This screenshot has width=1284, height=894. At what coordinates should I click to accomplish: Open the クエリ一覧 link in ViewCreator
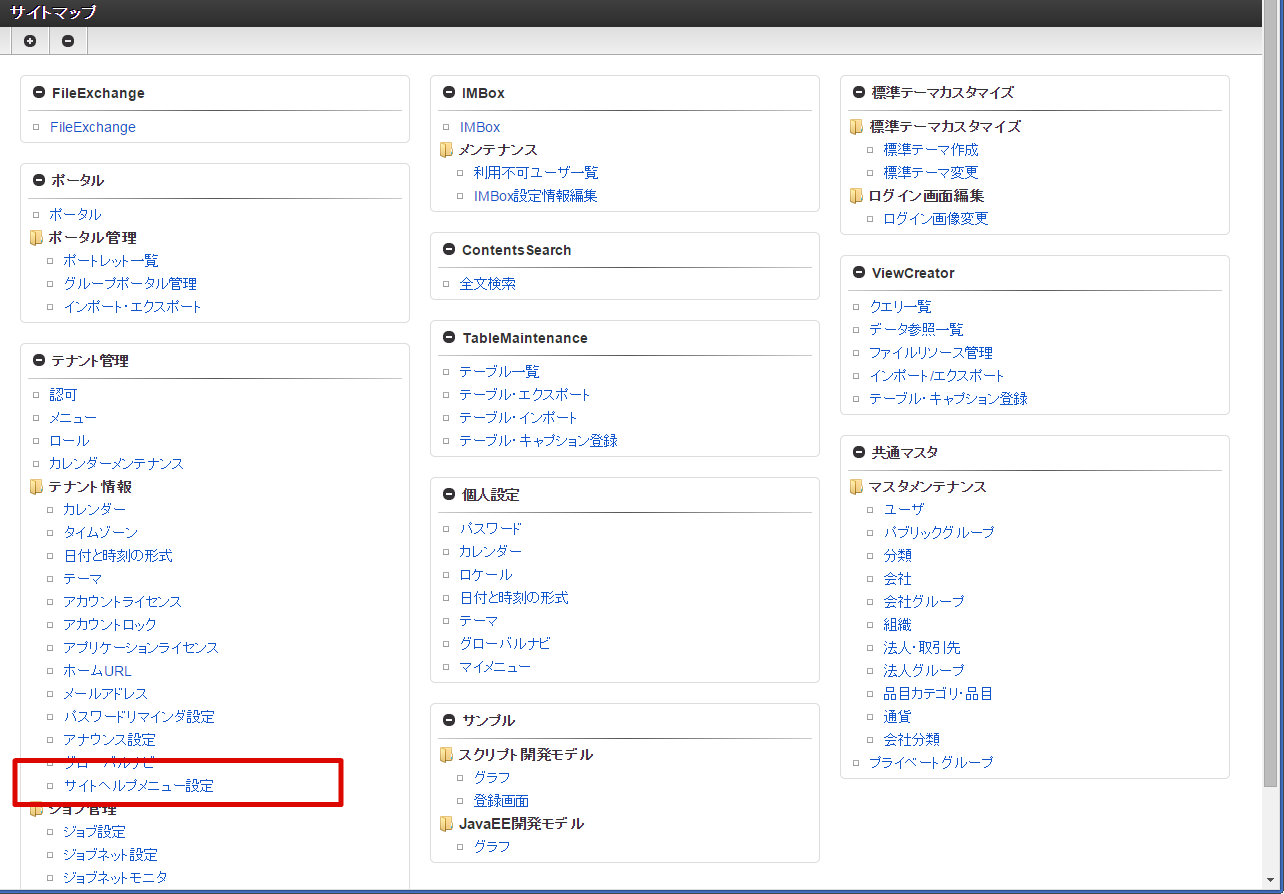tap(900, 307)
